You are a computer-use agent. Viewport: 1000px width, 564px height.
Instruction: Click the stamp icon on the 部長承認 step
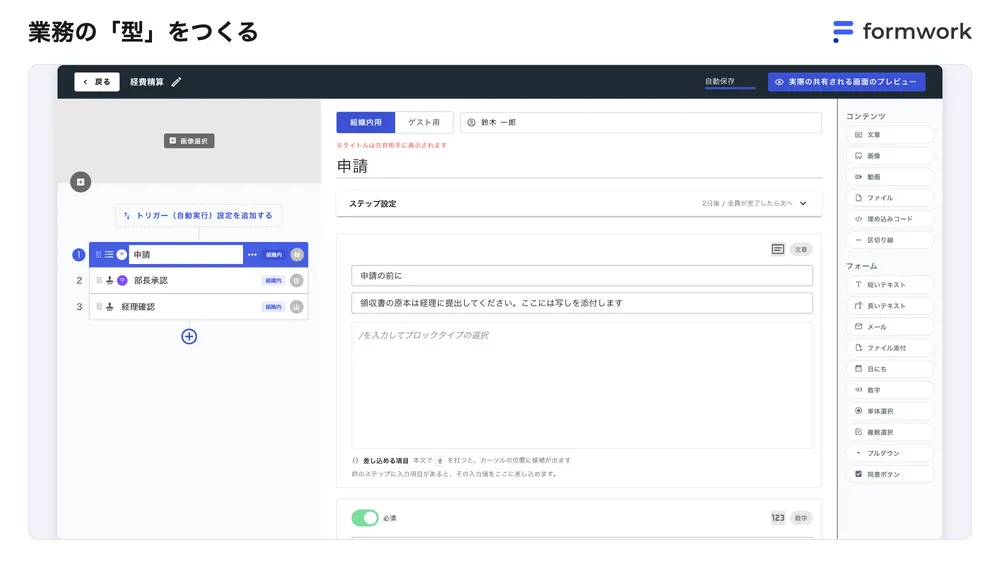110,280
